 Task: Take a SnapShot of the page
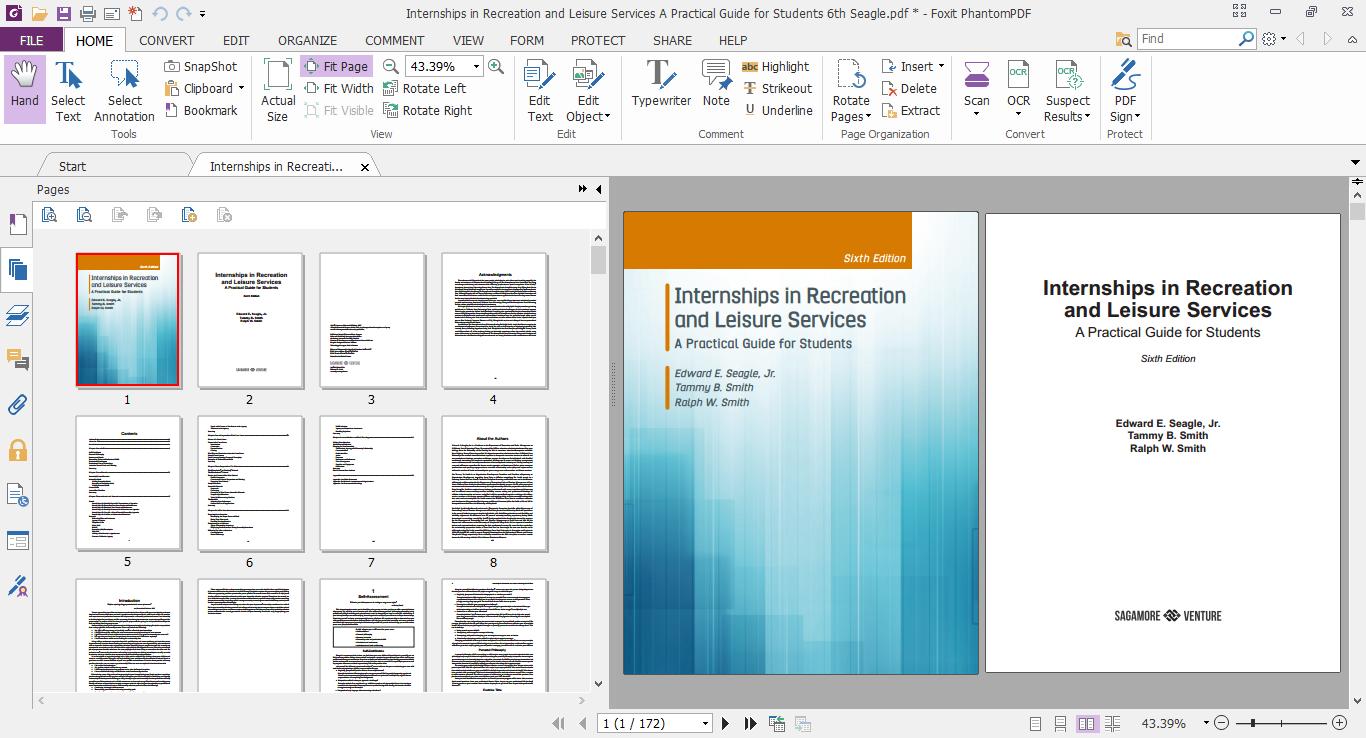tap(201, 66)
